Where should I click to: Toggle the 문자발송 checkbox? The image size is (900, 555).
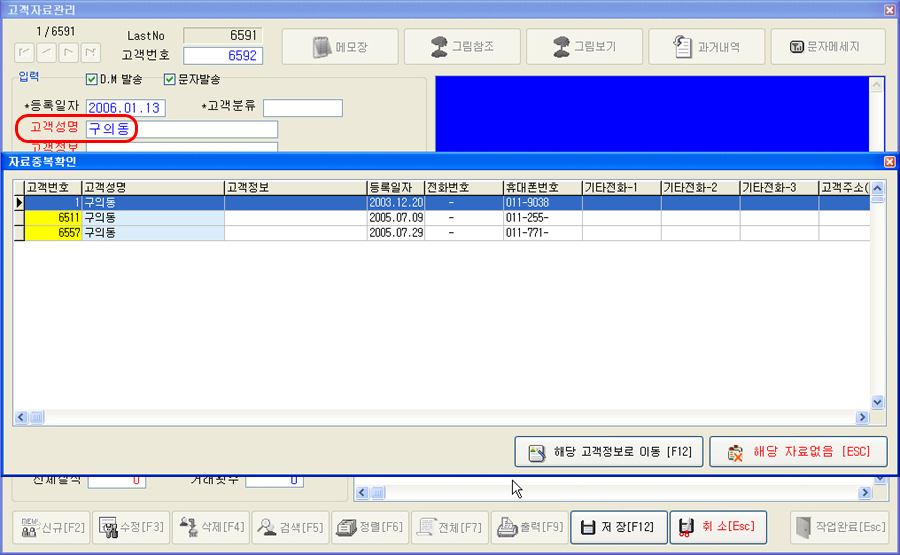(169, 79)
